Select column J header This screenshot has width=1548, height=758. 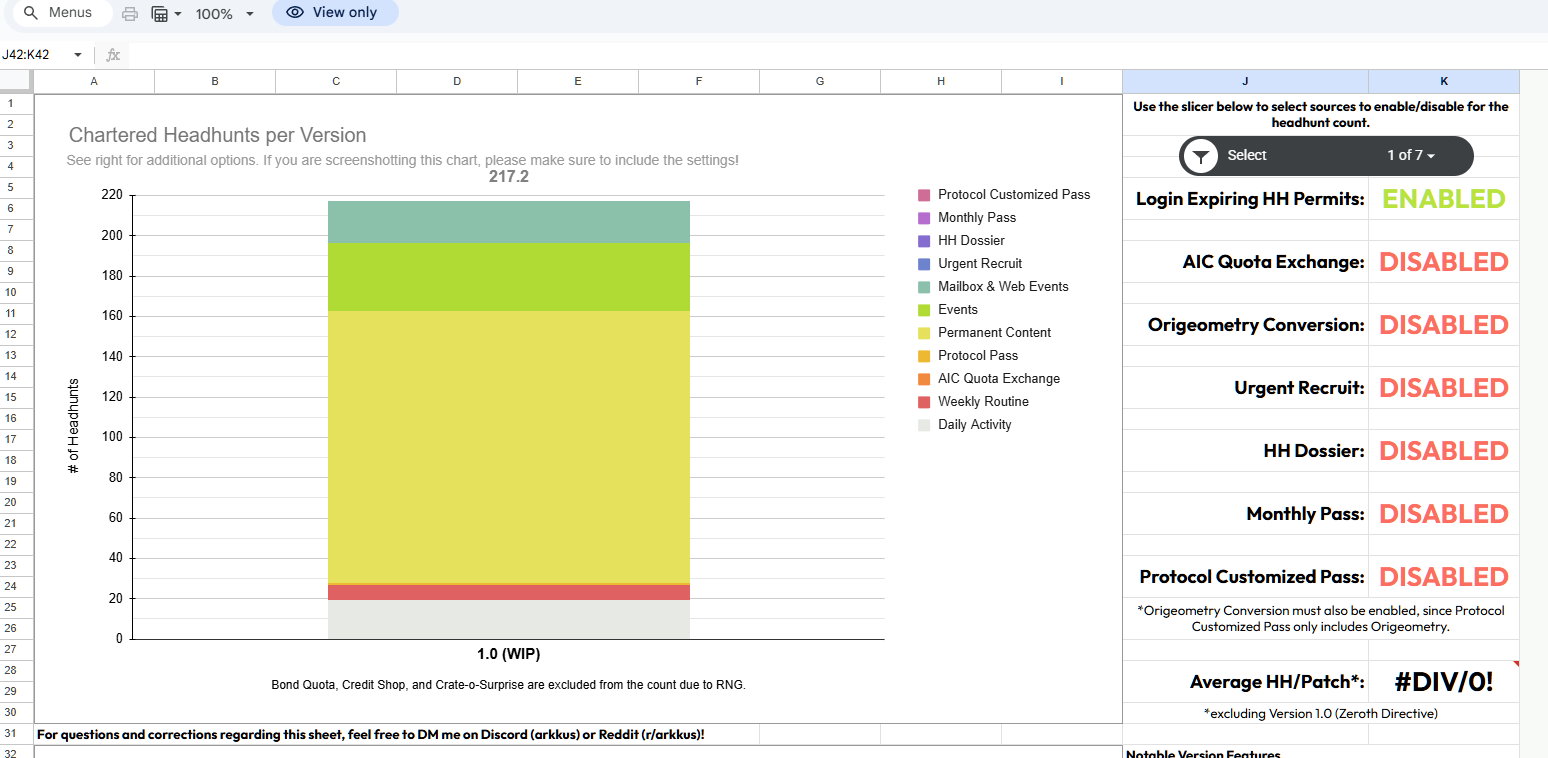coord(1245,81)
